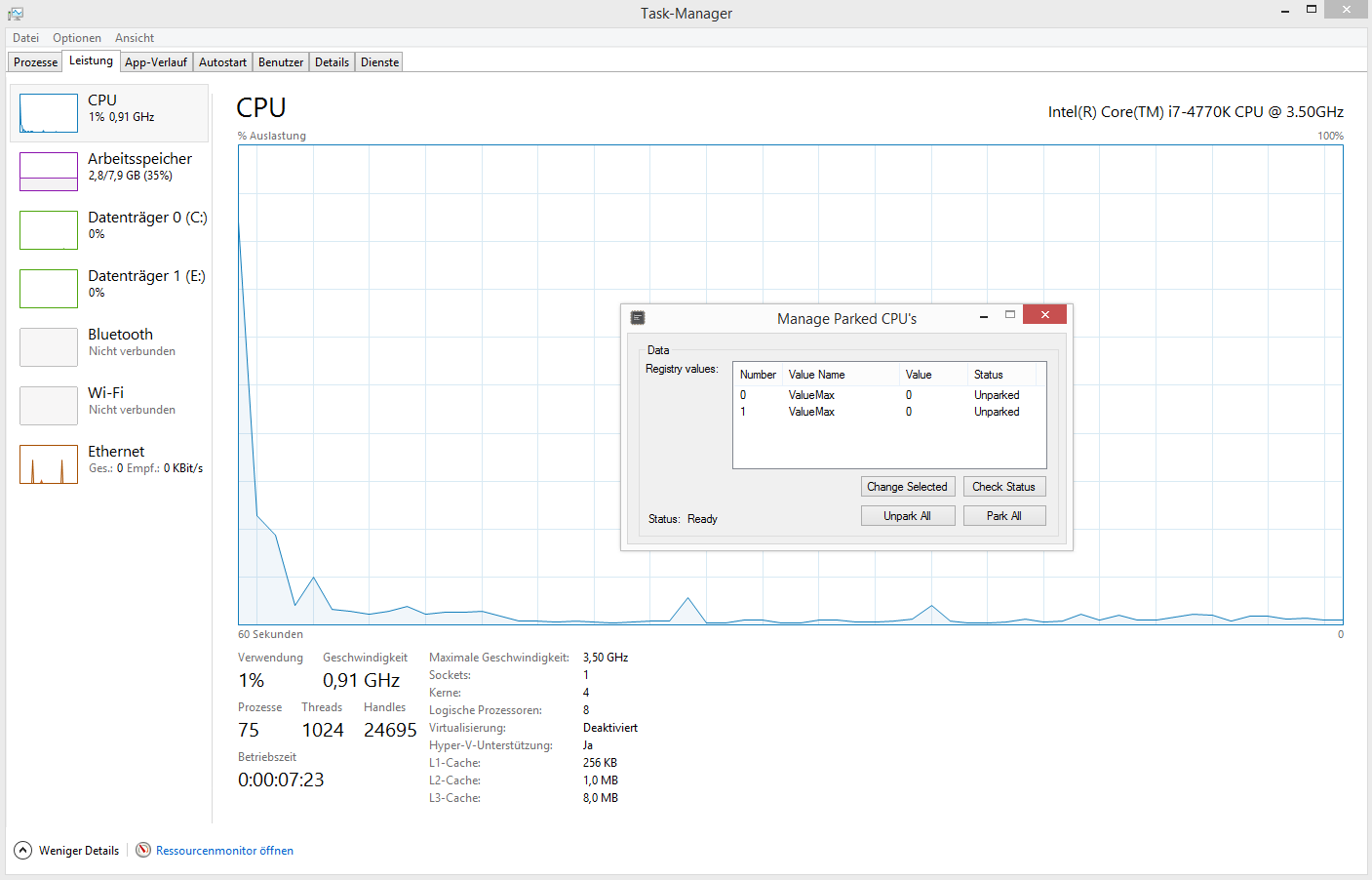Maximize the Manage Parked CPU's window

click(1010, 314)
